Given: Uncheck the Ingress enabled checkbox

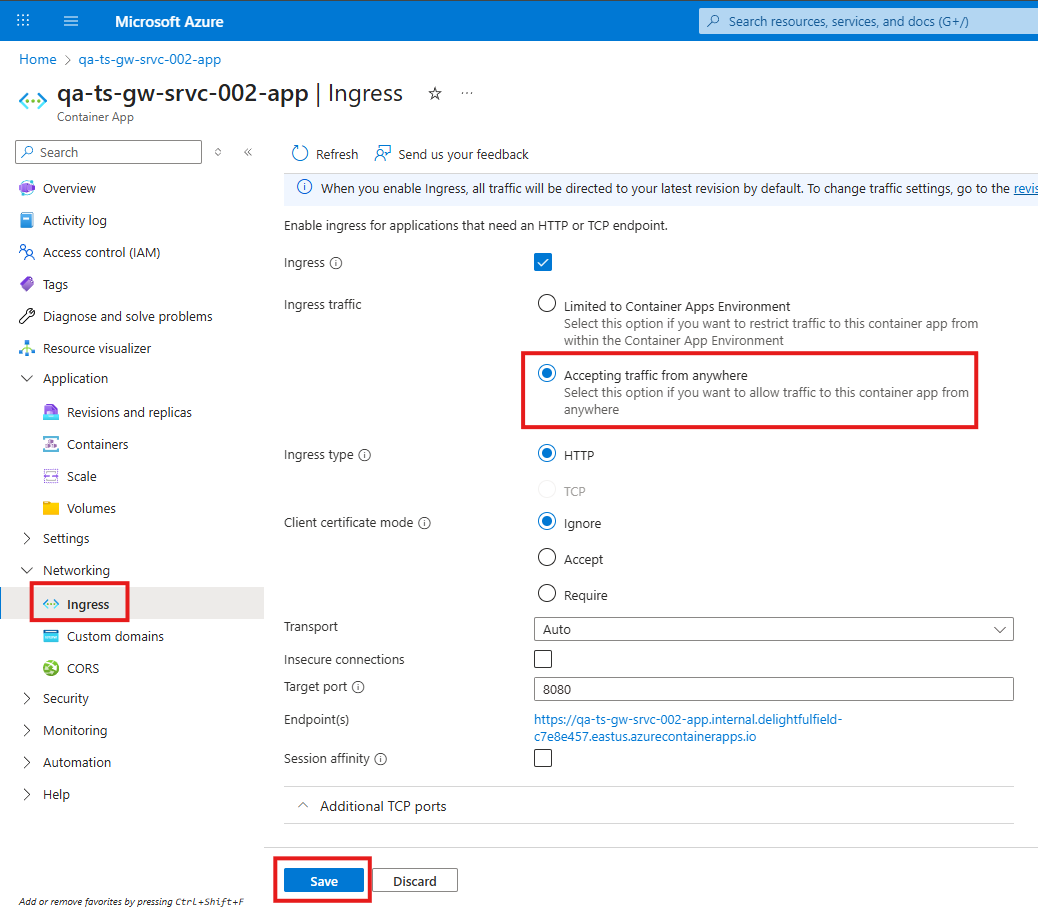Looking at the screenshot, I should pos(543,262).
